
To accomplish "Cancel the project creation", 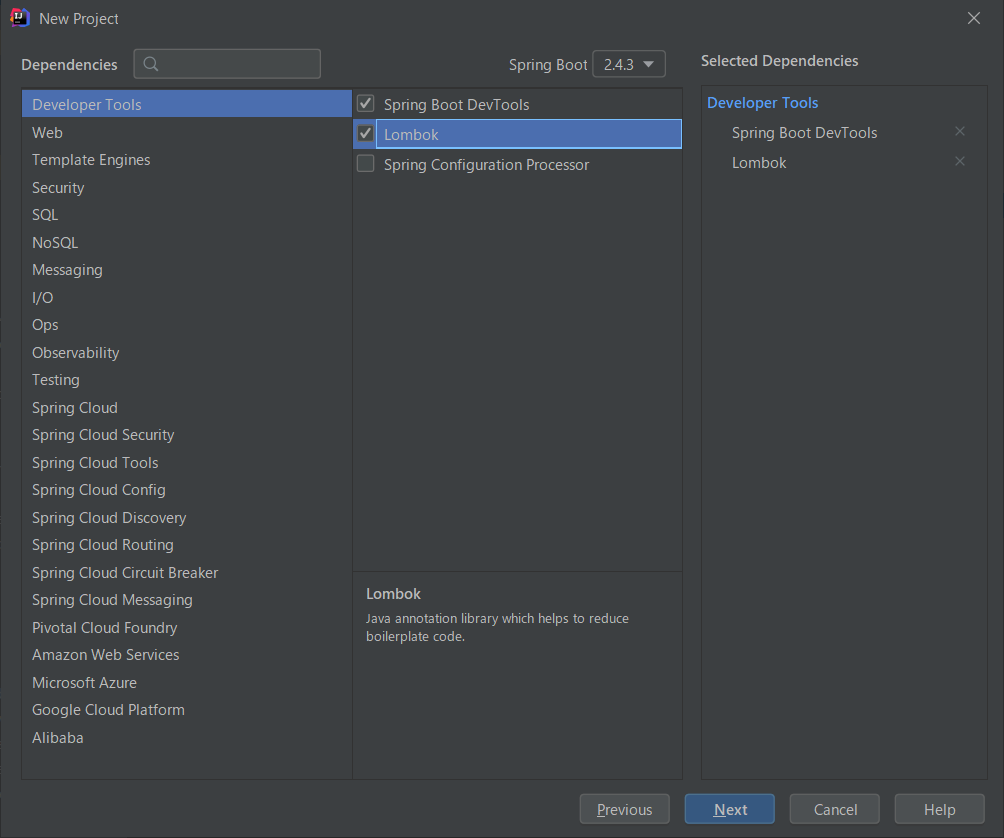I will pyautogui.click(x=835, y=809).
